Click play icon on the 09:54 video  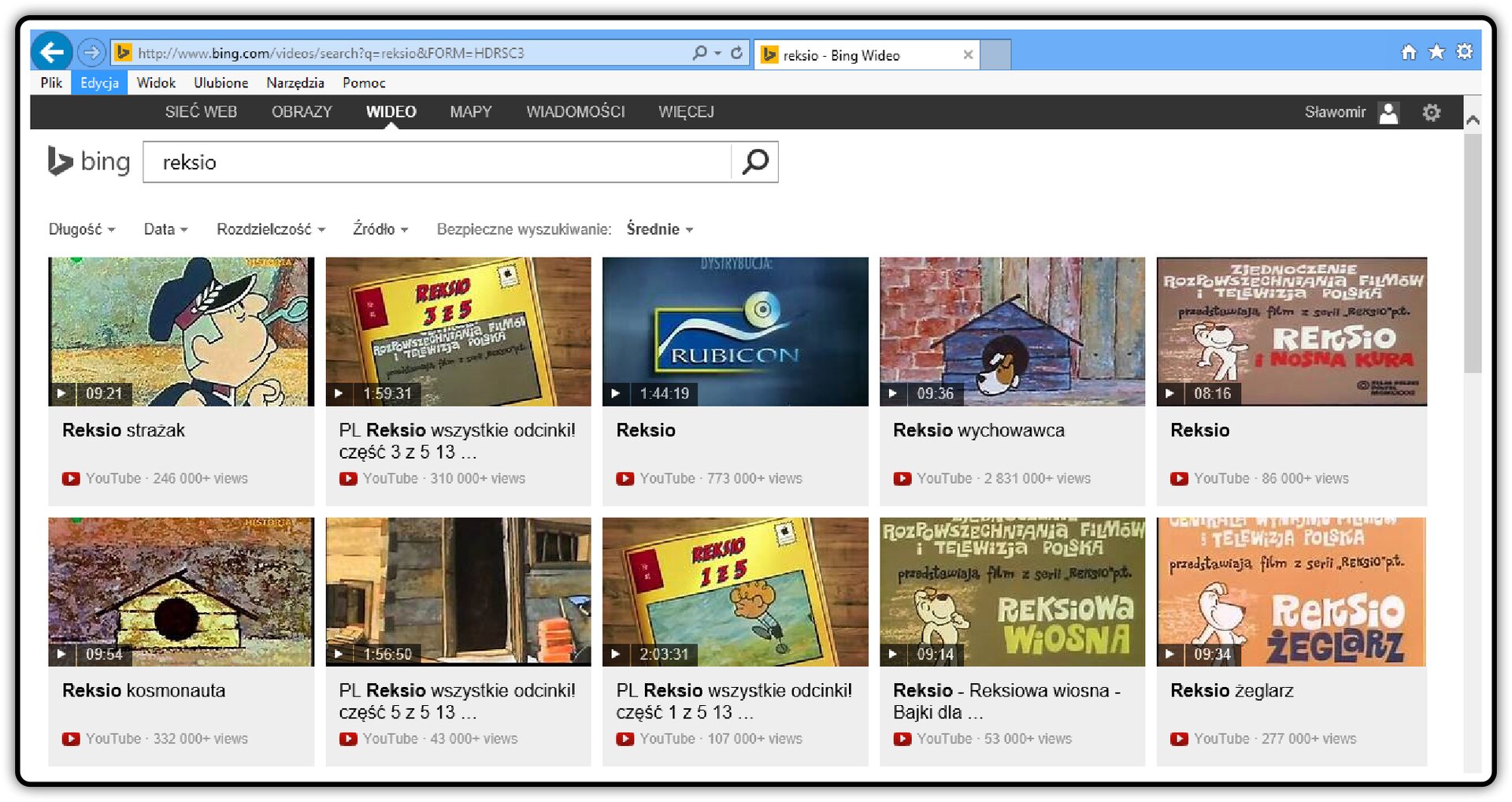tap(61, 654)
